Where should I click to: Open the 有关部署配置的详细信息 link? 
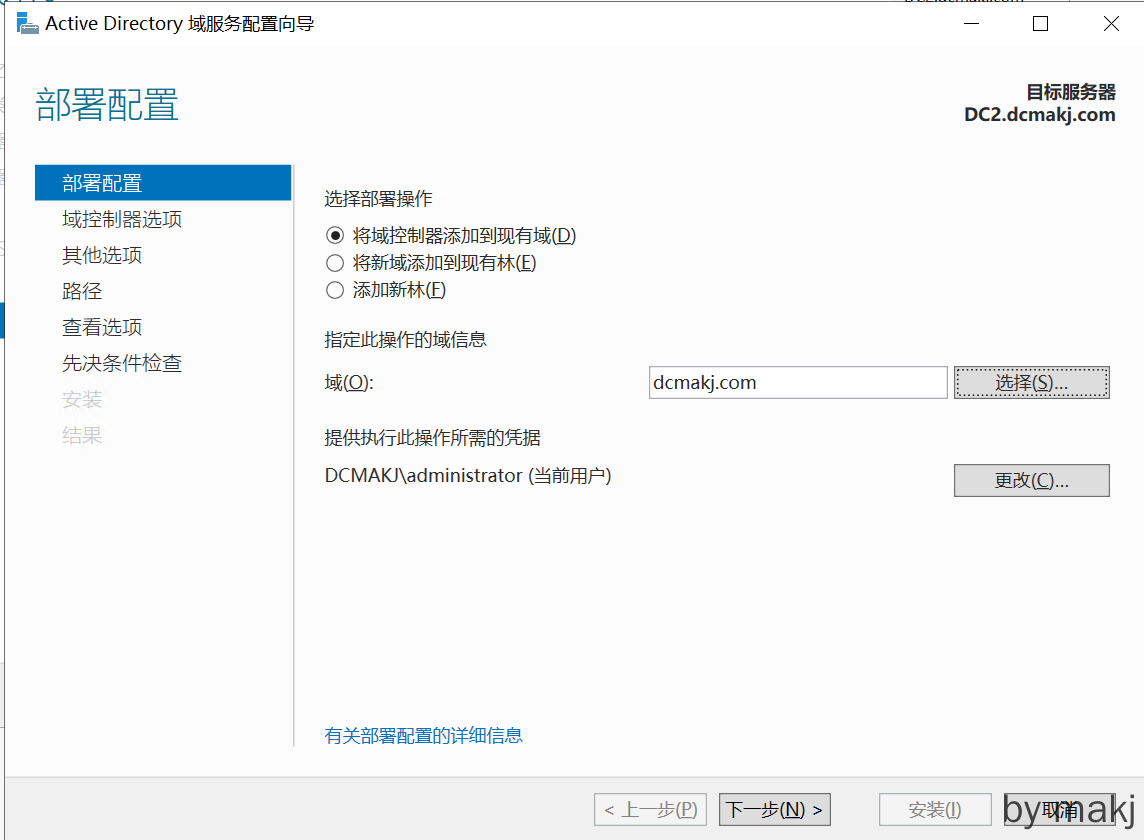(423, 736)
